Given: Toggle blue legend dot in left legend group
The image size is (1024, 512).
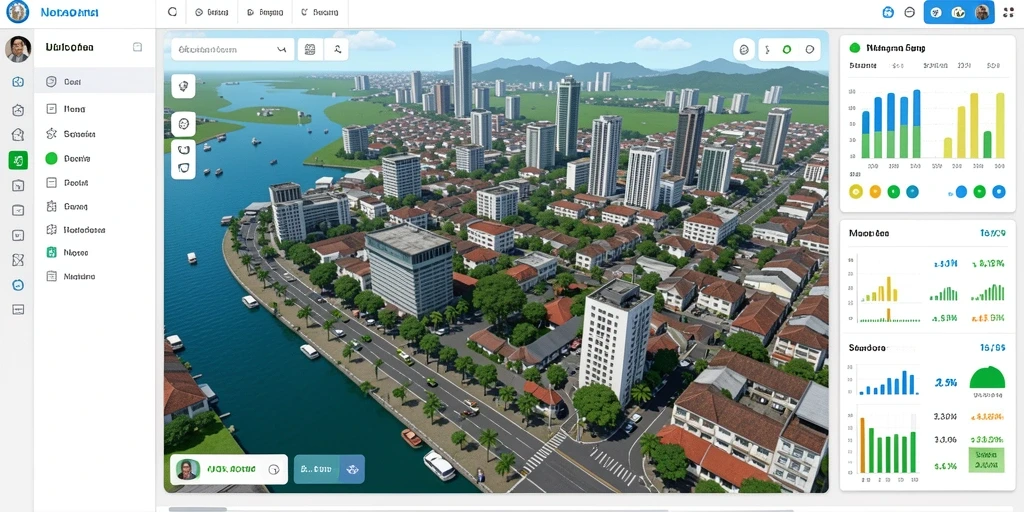Looking at the screenshot, I should [913, 191].
